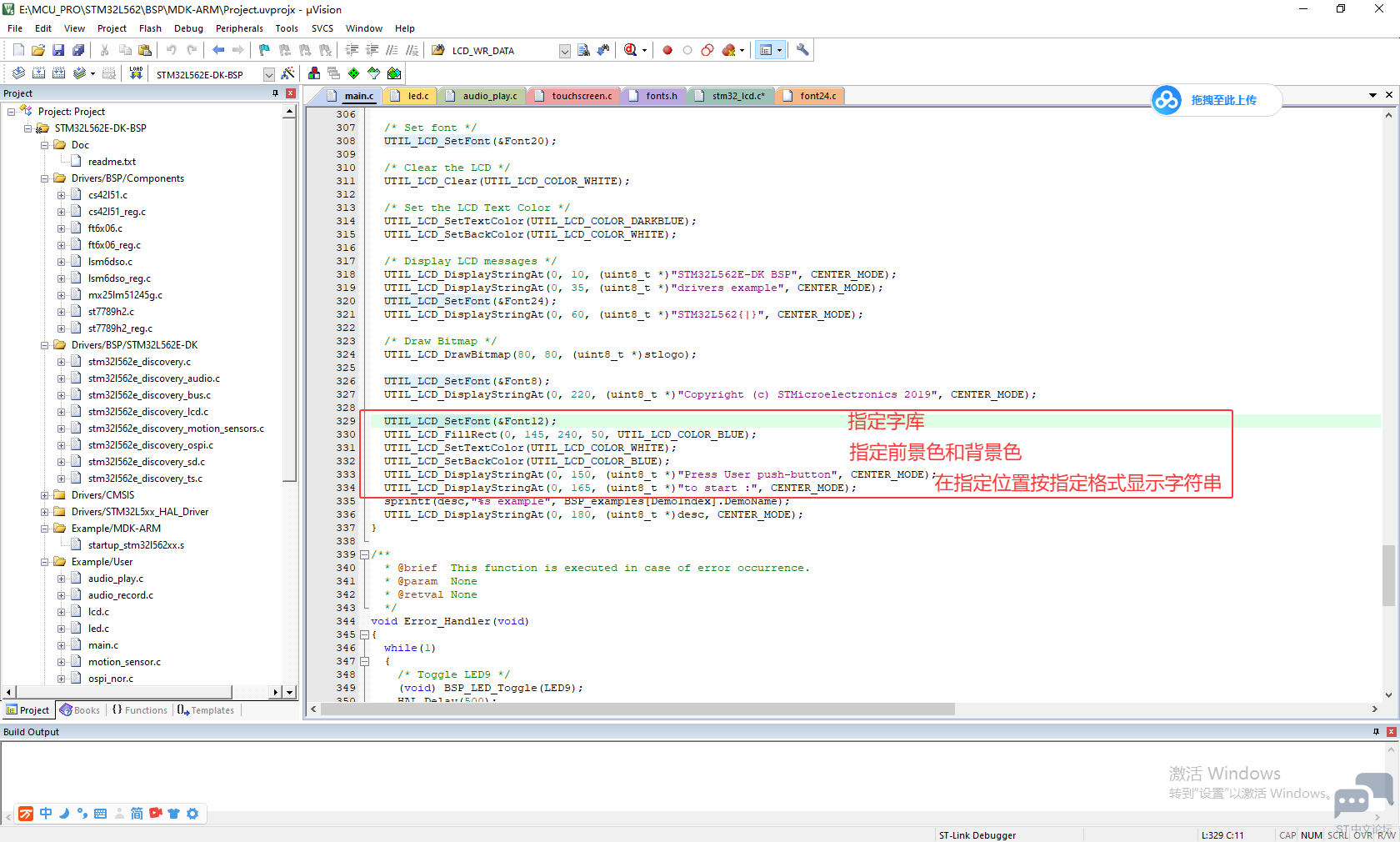Toggle punctuation mode in IME bar

click(x=82, y=814)
